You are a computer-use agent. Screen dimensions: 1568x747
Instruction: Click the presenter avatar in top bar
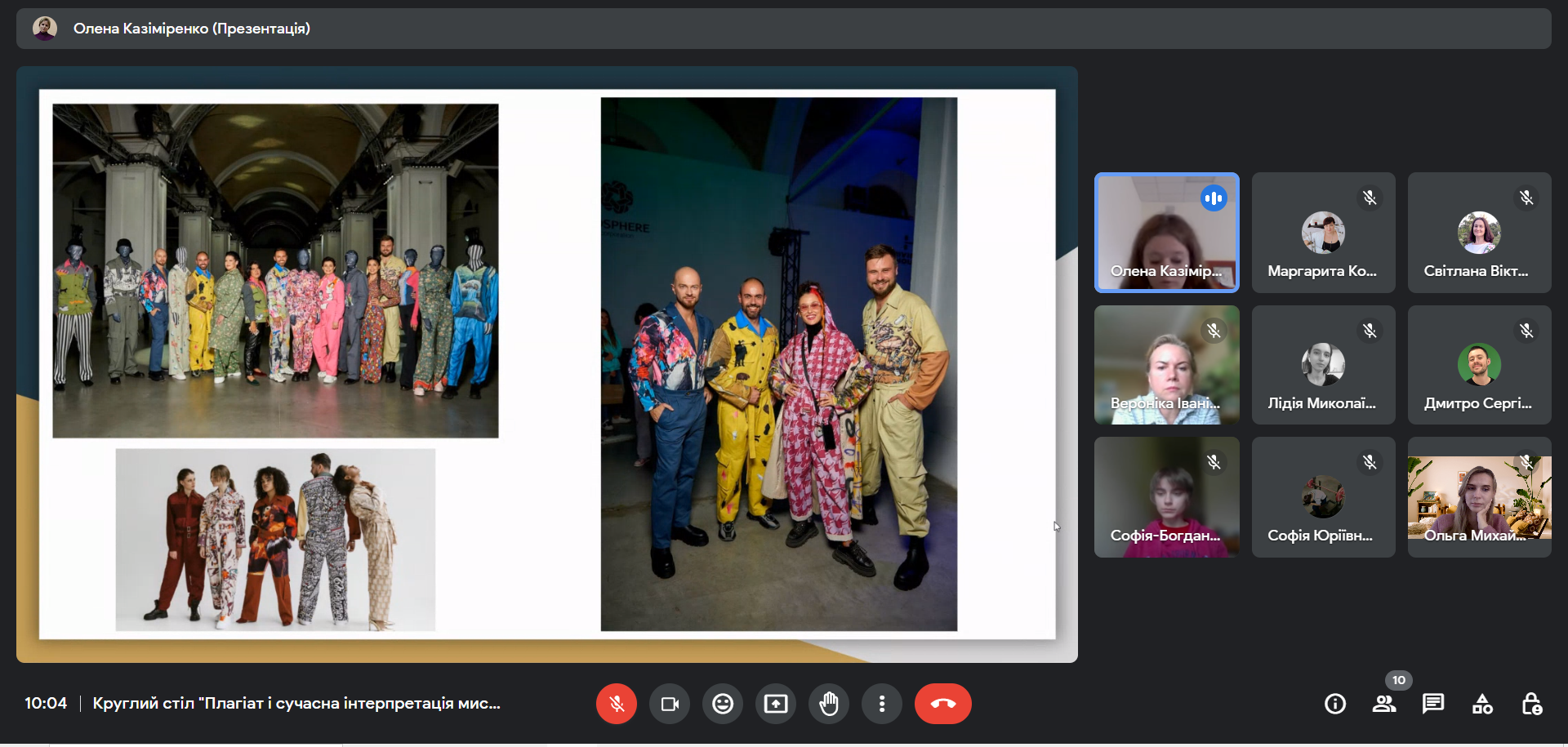[x=45, y=29]
